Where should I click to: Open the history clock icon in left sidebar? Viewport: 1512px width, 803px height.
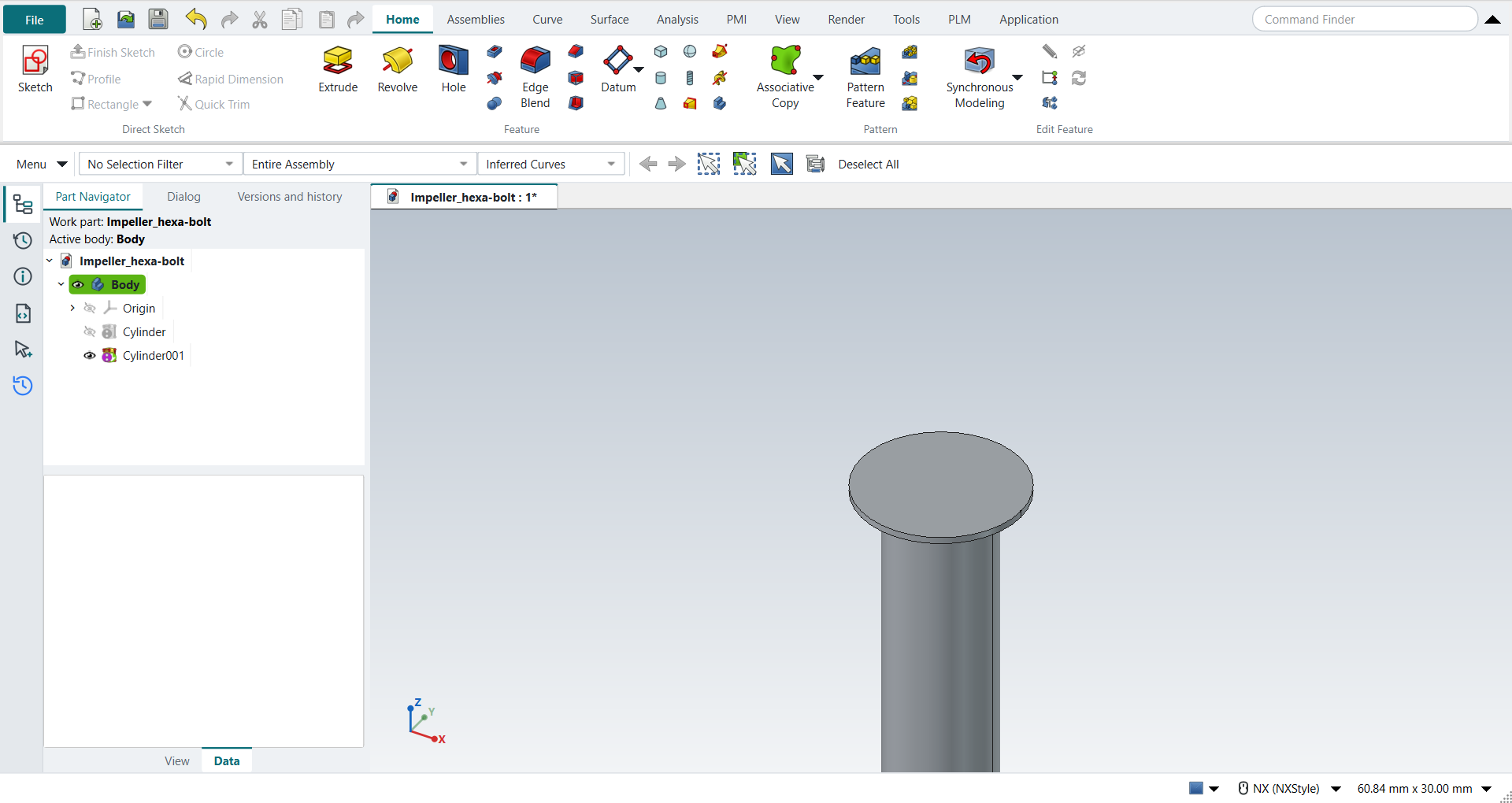(23, 241)
